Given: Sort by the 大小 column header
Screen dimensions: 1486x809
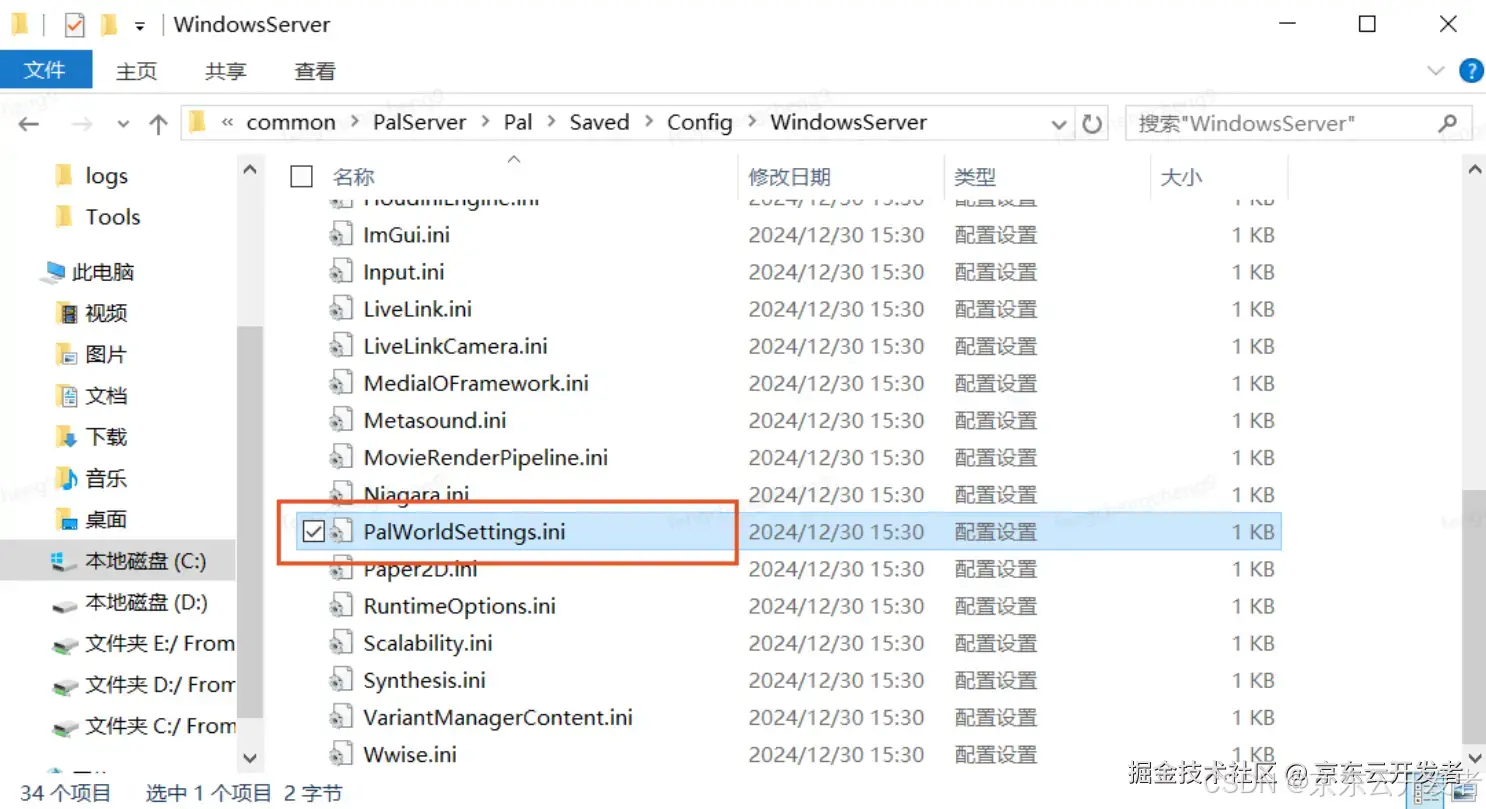Looking at the screenshot, I should [1181, 177].
